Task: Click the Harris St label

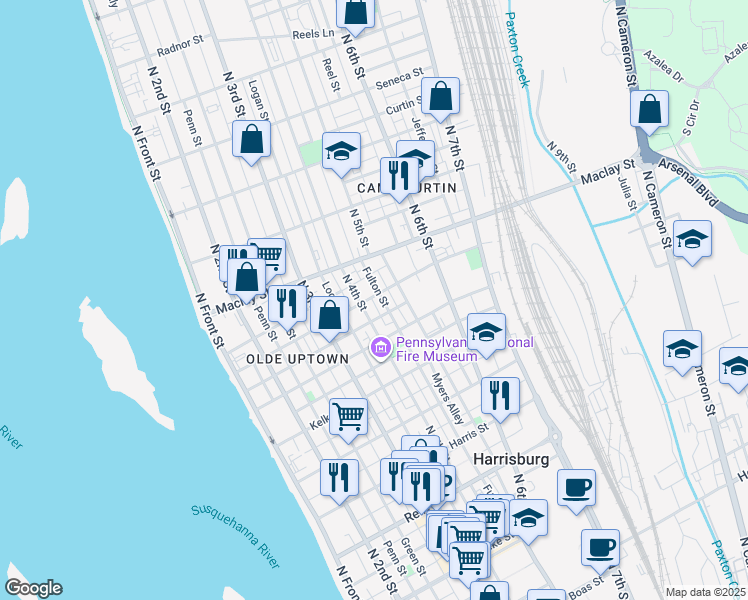Action: click(468, 435)
